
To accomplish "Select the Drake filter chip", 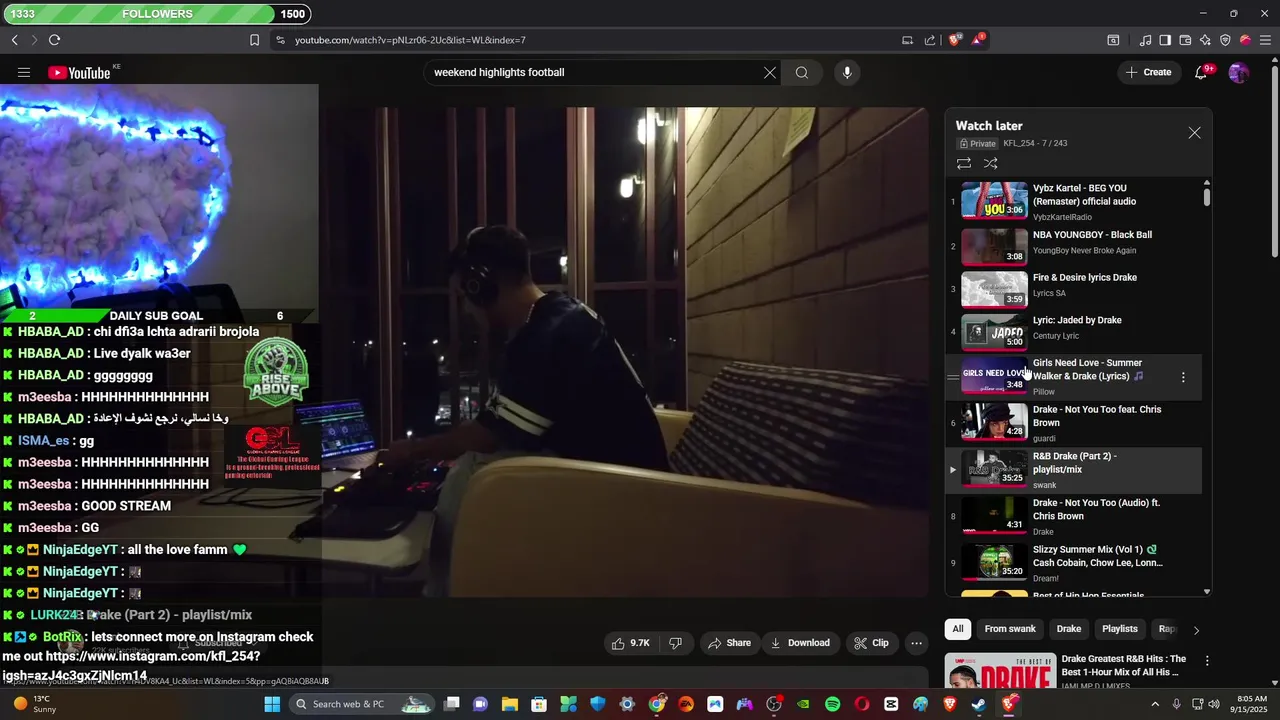I will coord(1069,629).
